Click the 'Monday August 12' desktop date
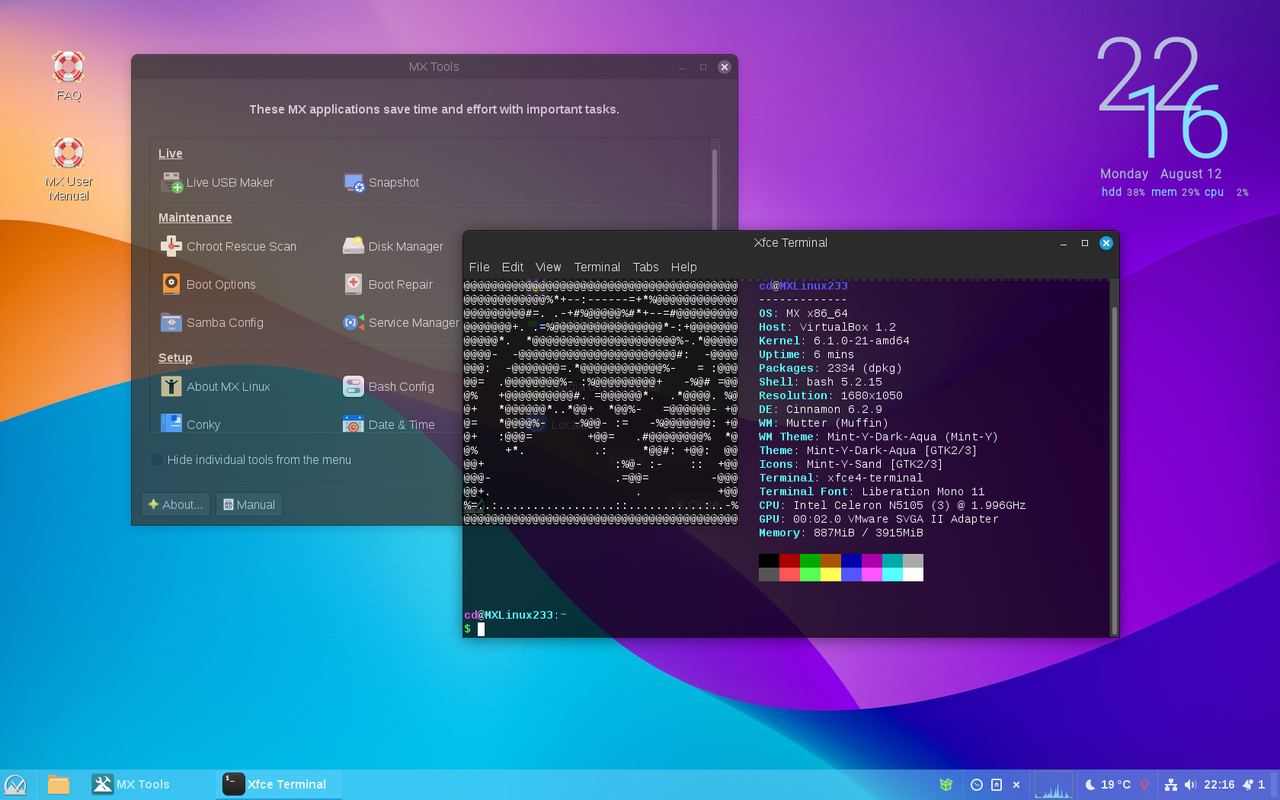1280x800 pixels. 1161,174
